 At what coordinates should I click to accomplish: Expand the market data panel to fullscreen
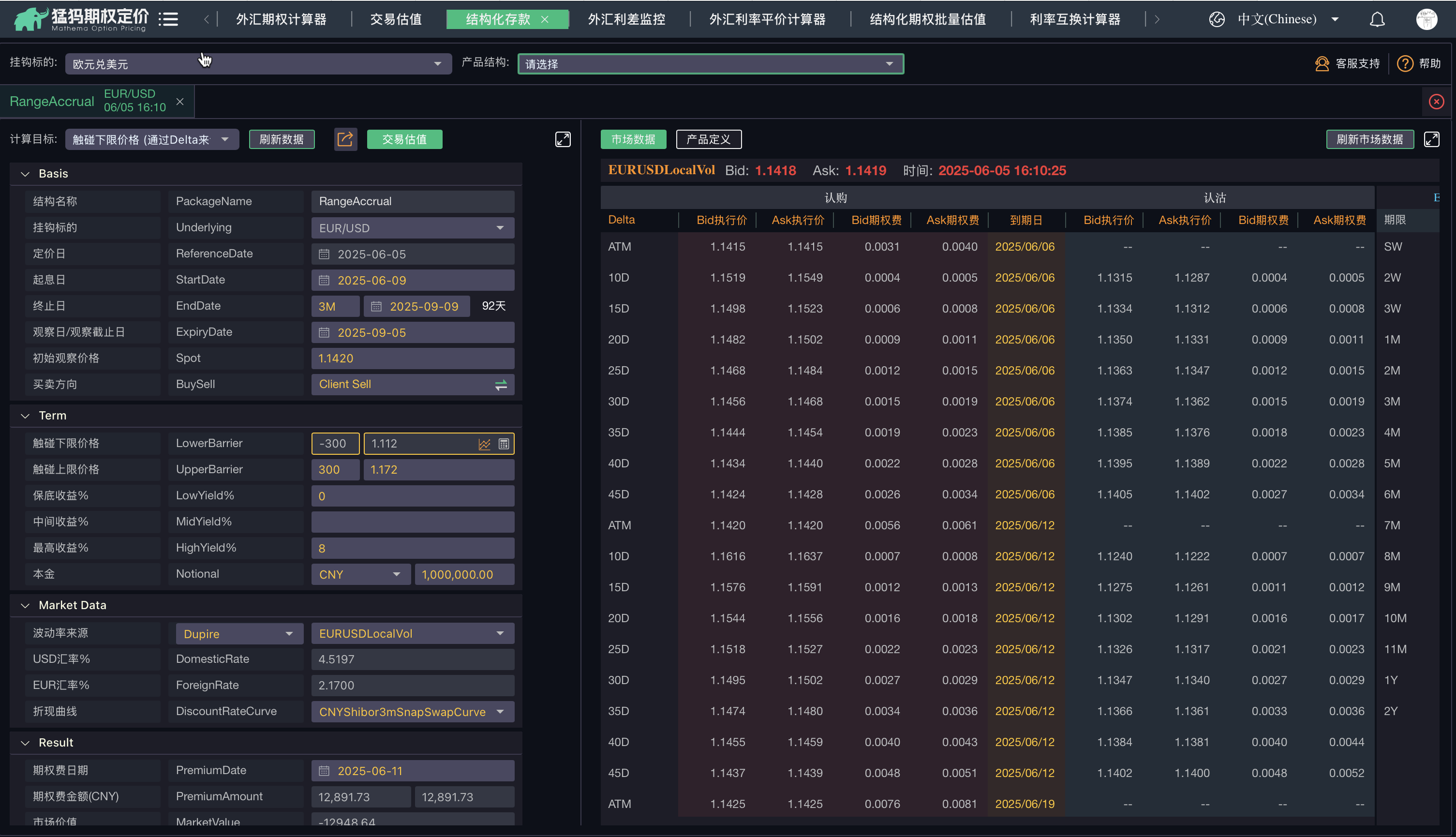1431,139
